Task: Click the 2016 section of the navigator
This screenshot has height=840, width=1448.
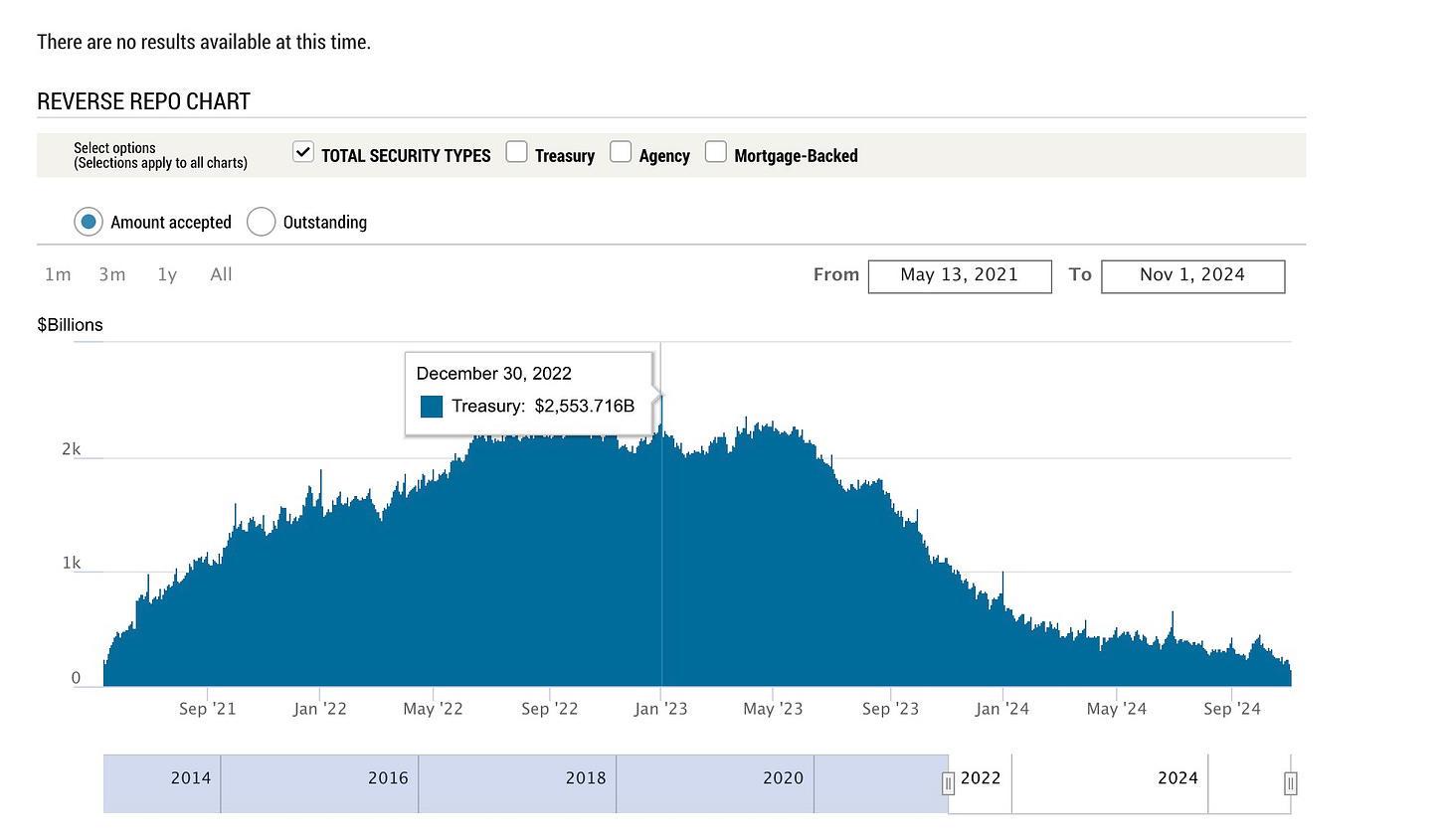Action: tap(319, 783)
